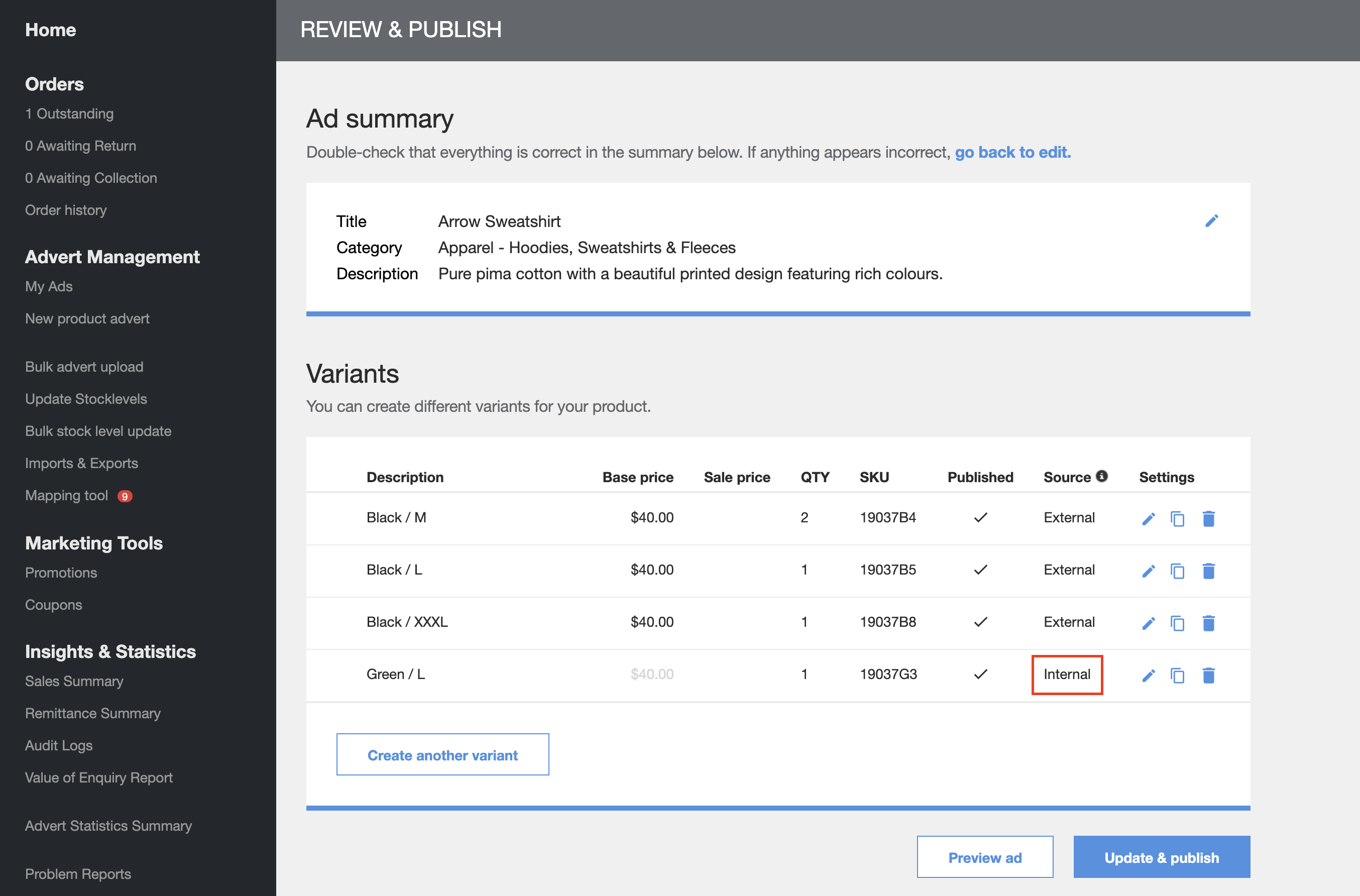Open Value of Enquiry Report
The width and height of the screenshot is (1360, 896).
coord(98,777)
